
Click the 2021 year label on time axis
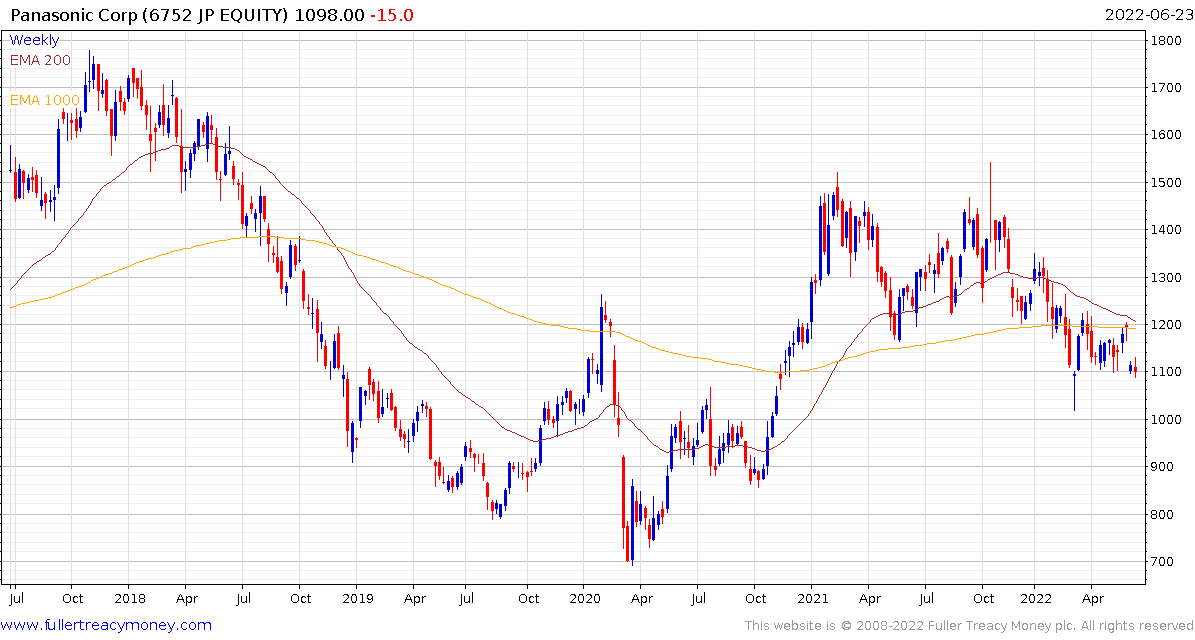pyautogui.click(x=811, y=599)
